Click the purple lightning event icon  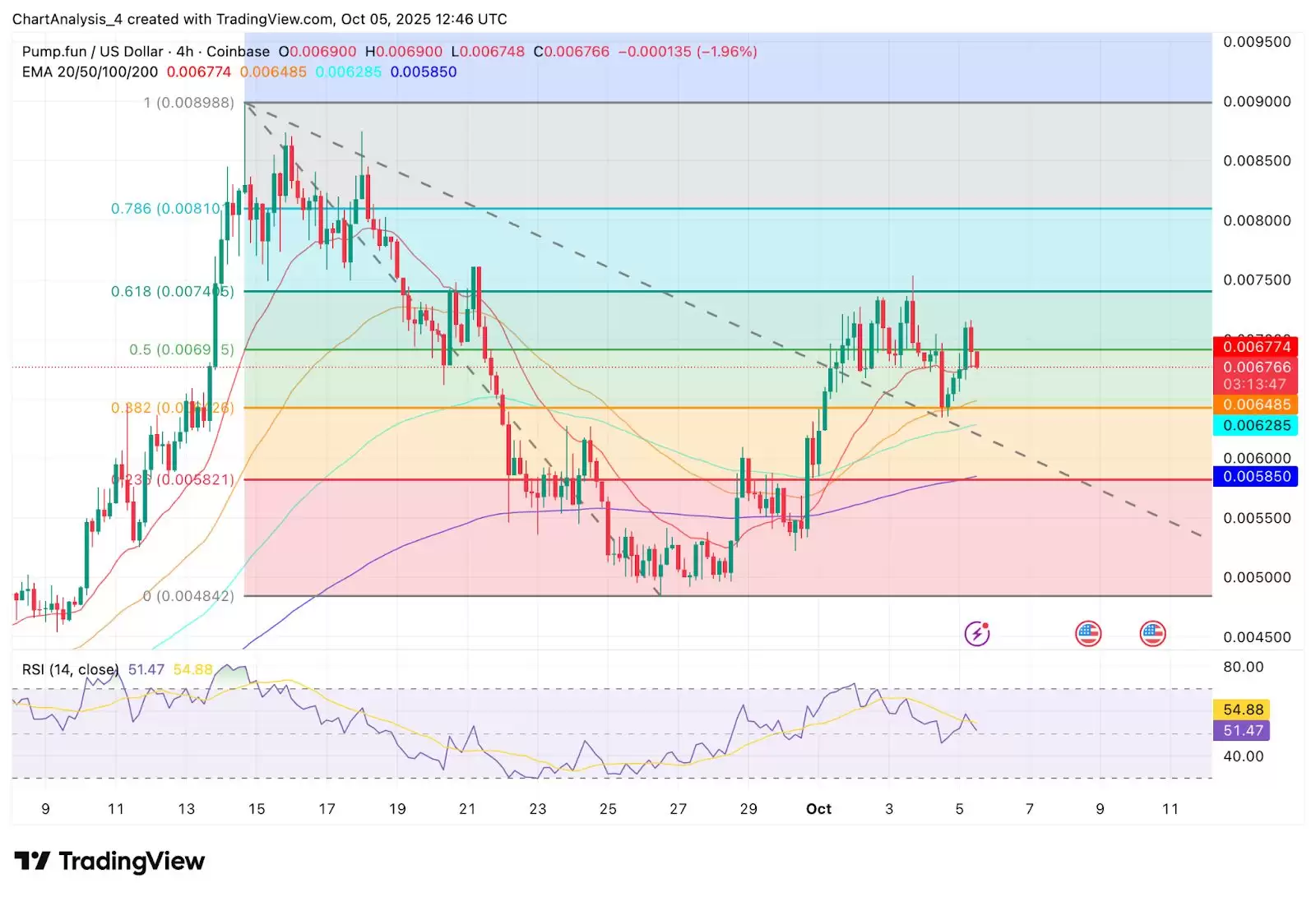(976, 634)
